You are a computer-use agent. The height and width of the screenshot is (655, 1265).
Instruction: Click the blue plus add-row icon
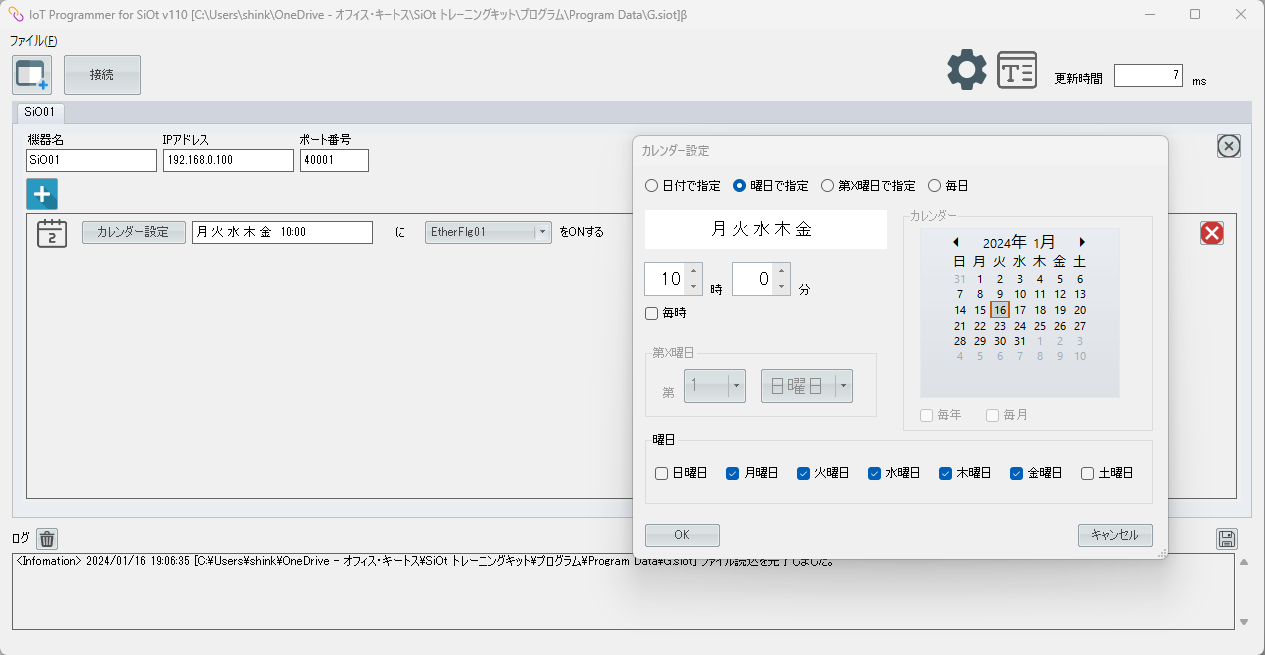coord(42,193)
